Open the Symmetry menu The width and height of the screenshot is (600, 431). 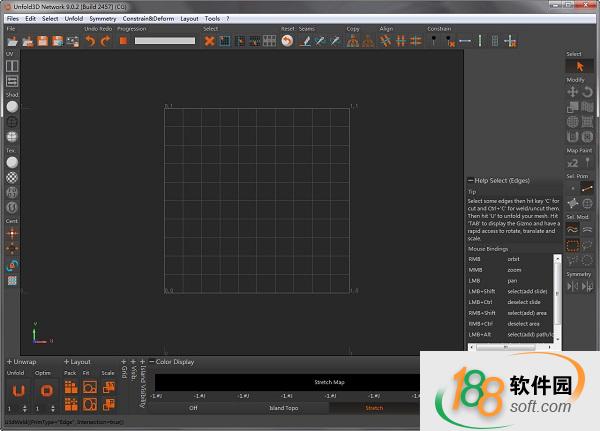coord(102,18)
